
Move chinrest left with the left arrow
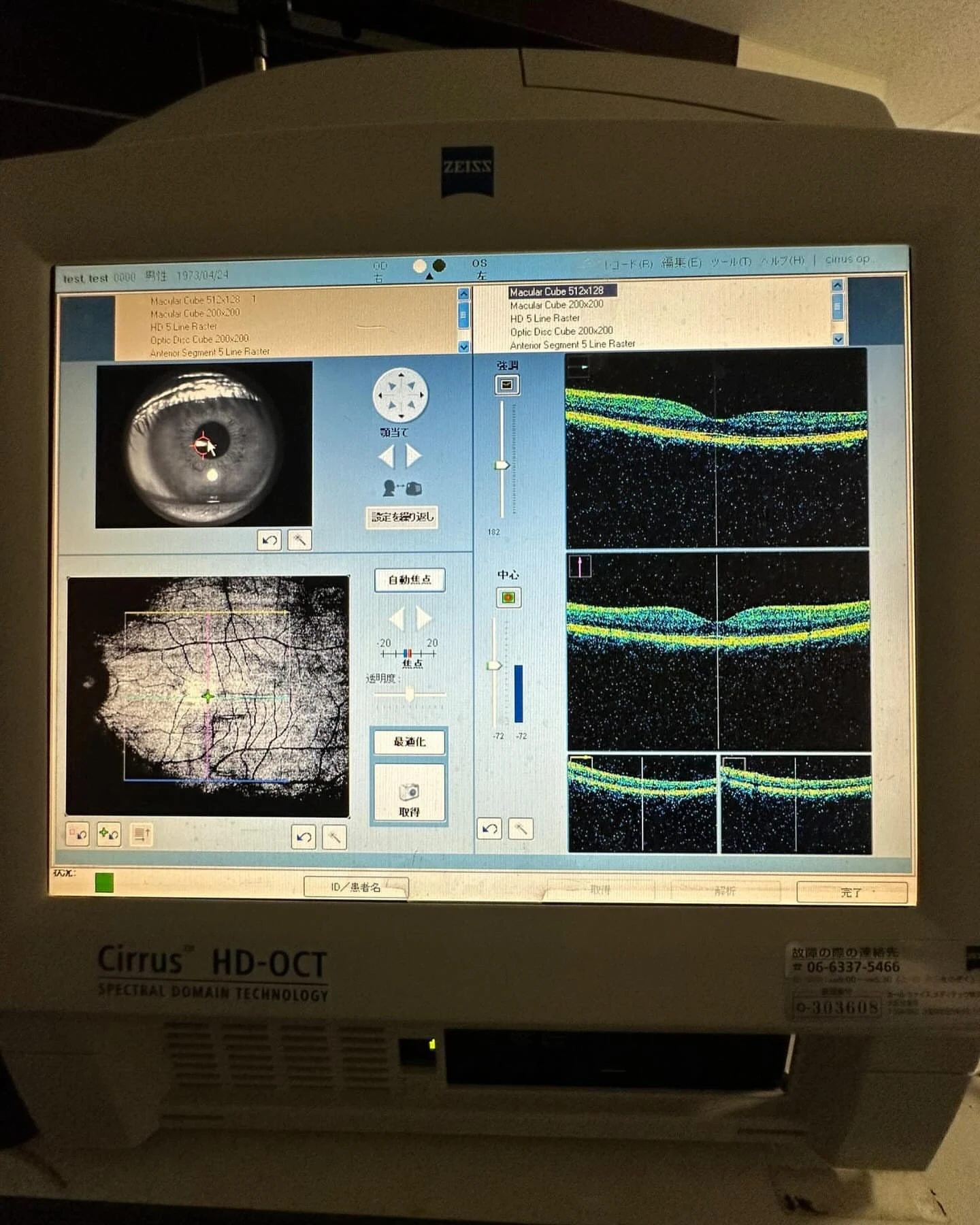click(386, 456)
